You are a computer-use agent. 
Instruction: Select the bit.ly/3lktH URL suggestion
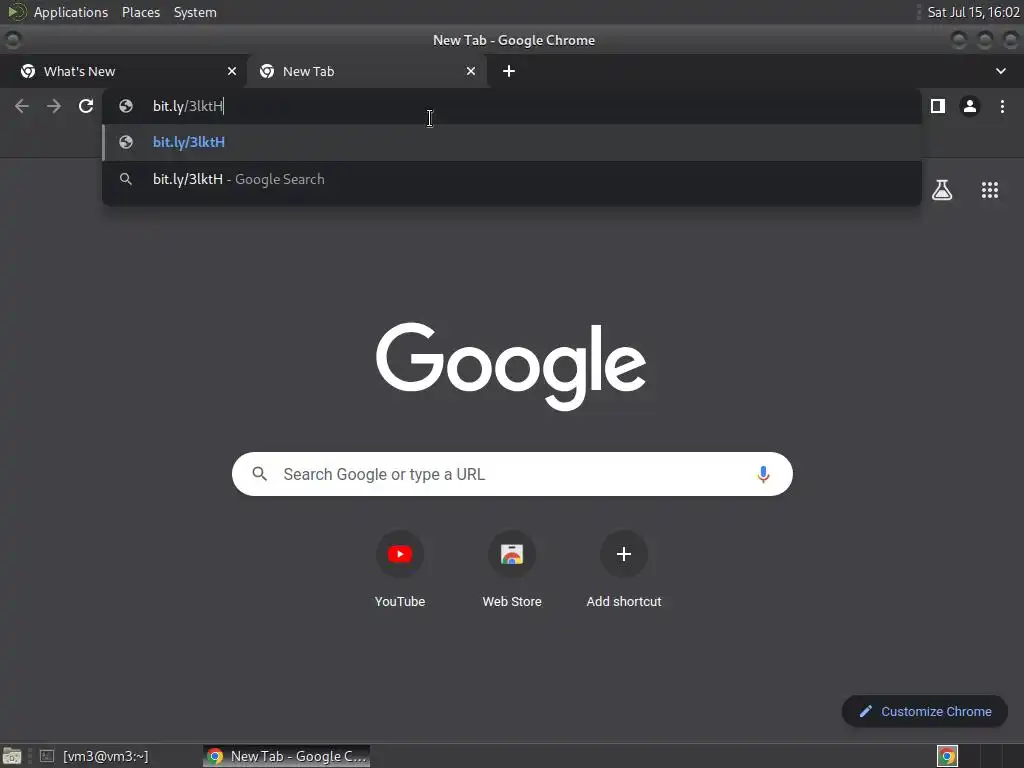coord(512,142)
